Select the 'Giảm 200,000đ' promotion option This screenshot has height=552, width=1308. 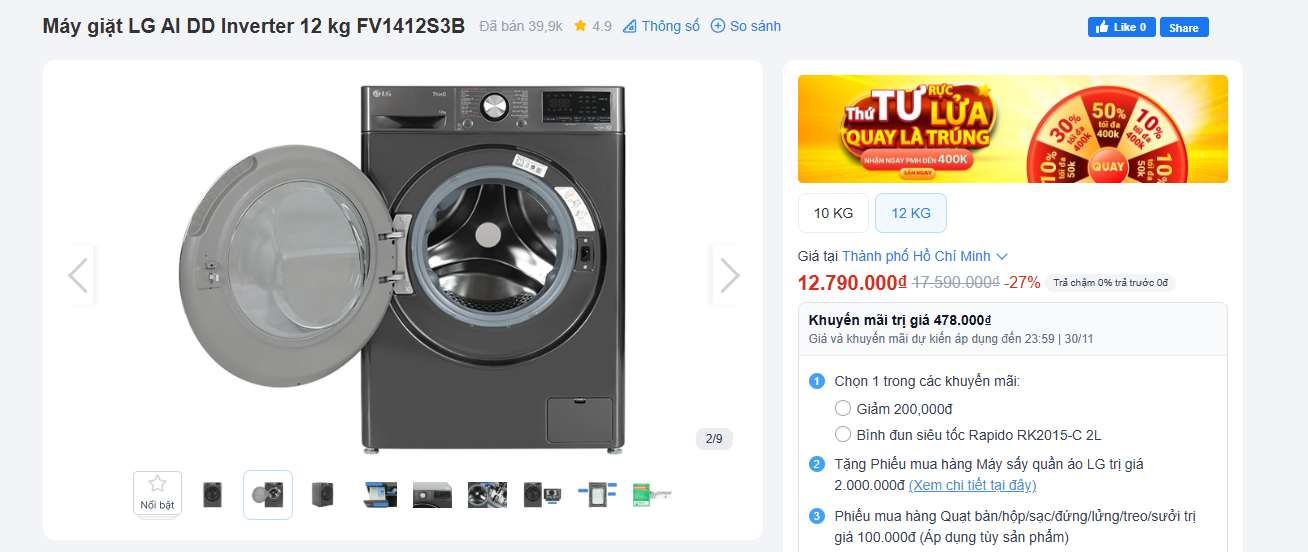pyautogui.click(x=843, y=408)
